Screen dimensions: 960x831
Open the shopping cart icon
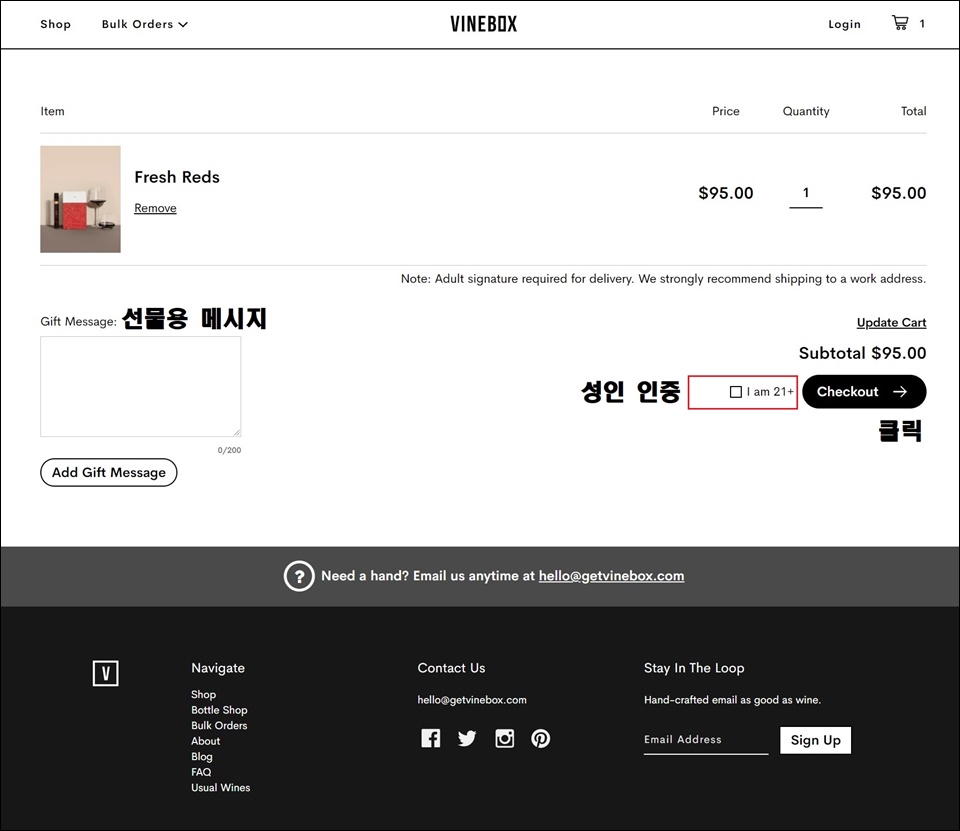click(900, 23)
